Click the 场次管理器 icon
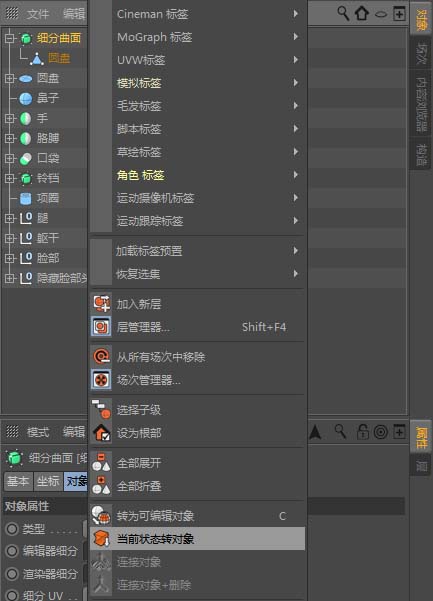This screenshot has width=433, height=601. (101, 380)
